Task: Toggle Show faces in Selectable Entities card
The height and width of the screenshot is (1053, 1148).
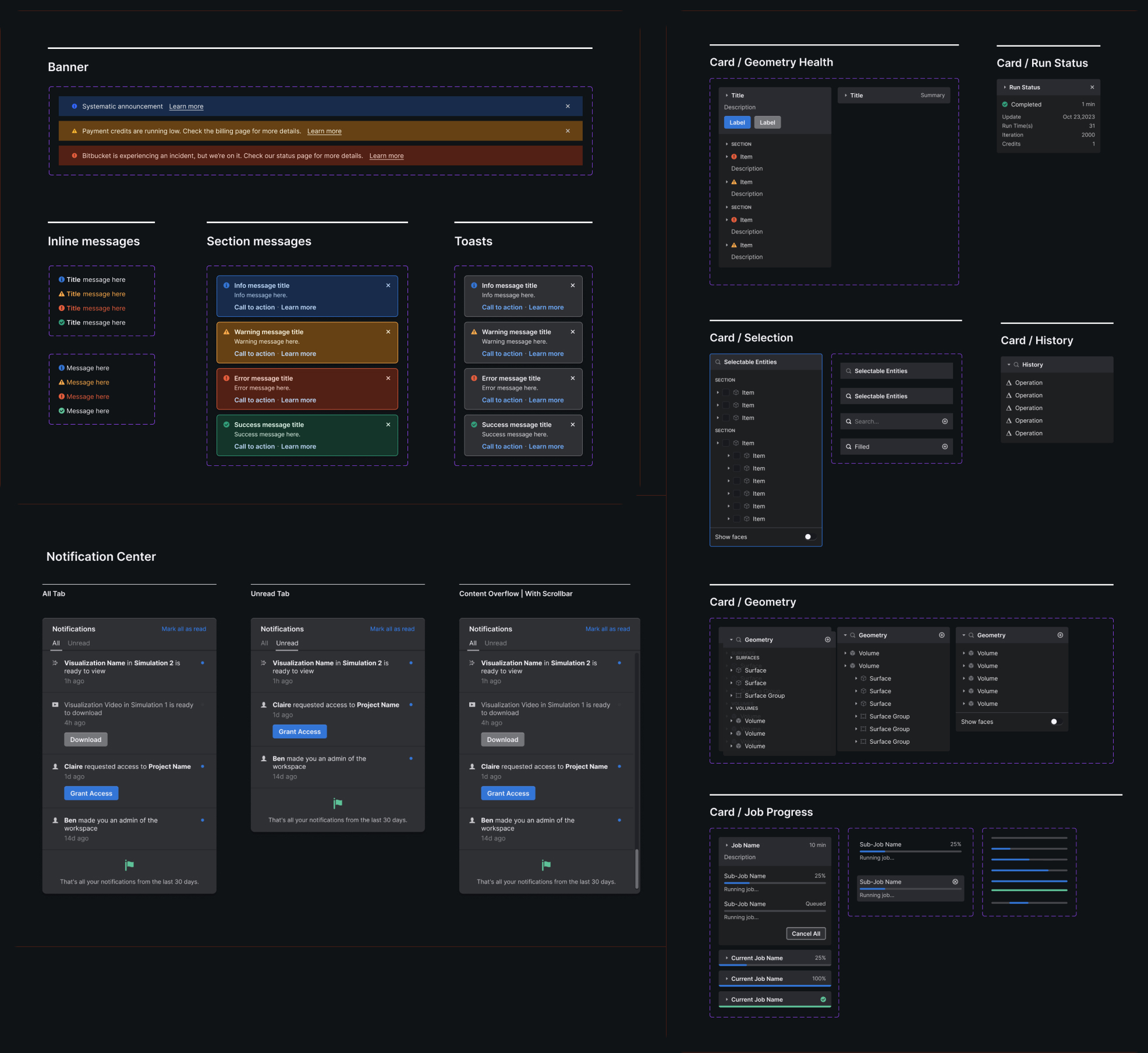Action: pos(810,537)
